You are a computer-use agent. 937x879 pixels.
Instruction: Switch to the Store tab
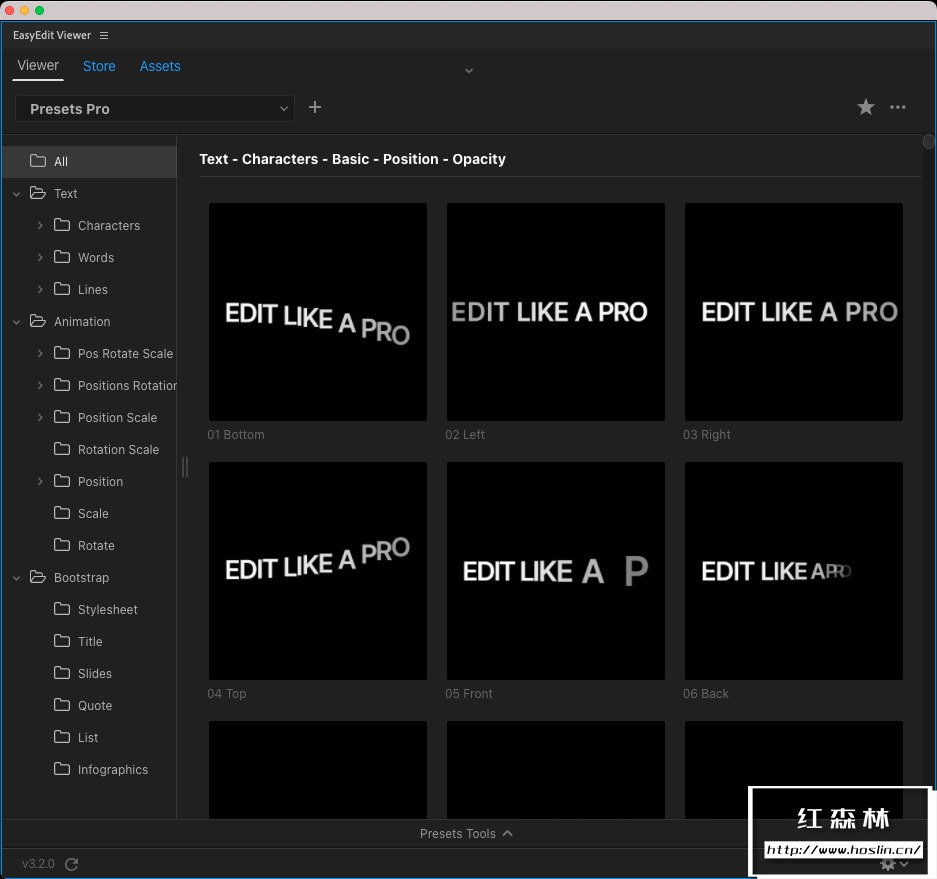coord(99,66)
